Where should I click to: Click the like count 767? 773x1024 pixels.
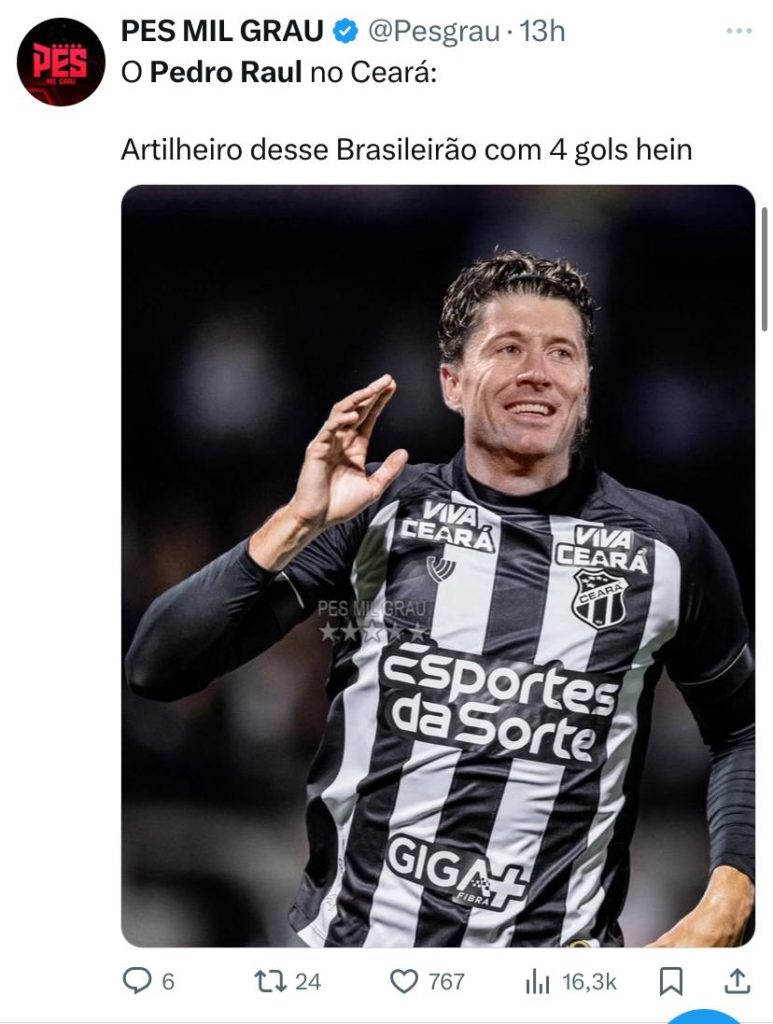pos(447,982)
